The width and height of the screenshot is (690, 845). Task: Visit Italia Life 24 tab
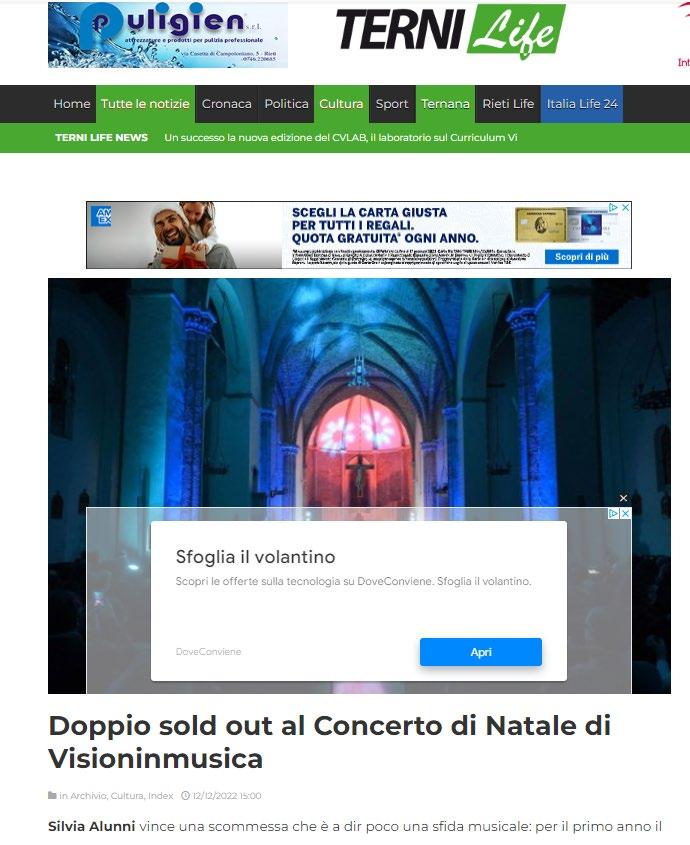[x=582, y=104]
